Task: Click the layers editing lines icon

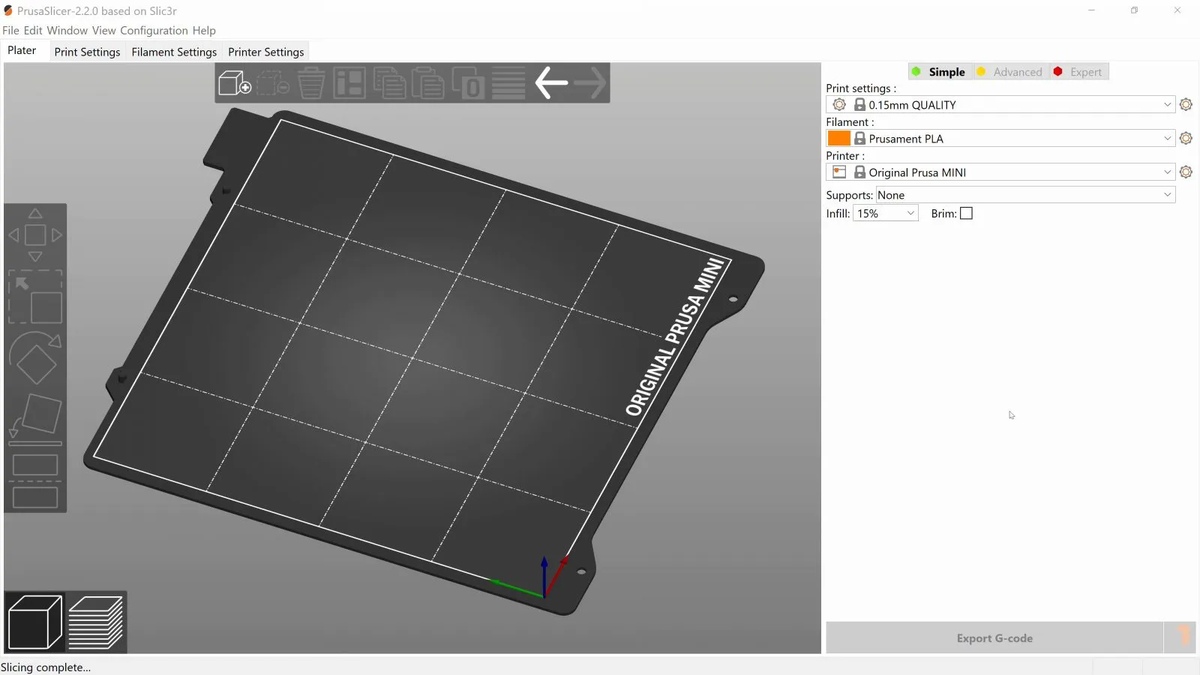Action: click(508, 83)
